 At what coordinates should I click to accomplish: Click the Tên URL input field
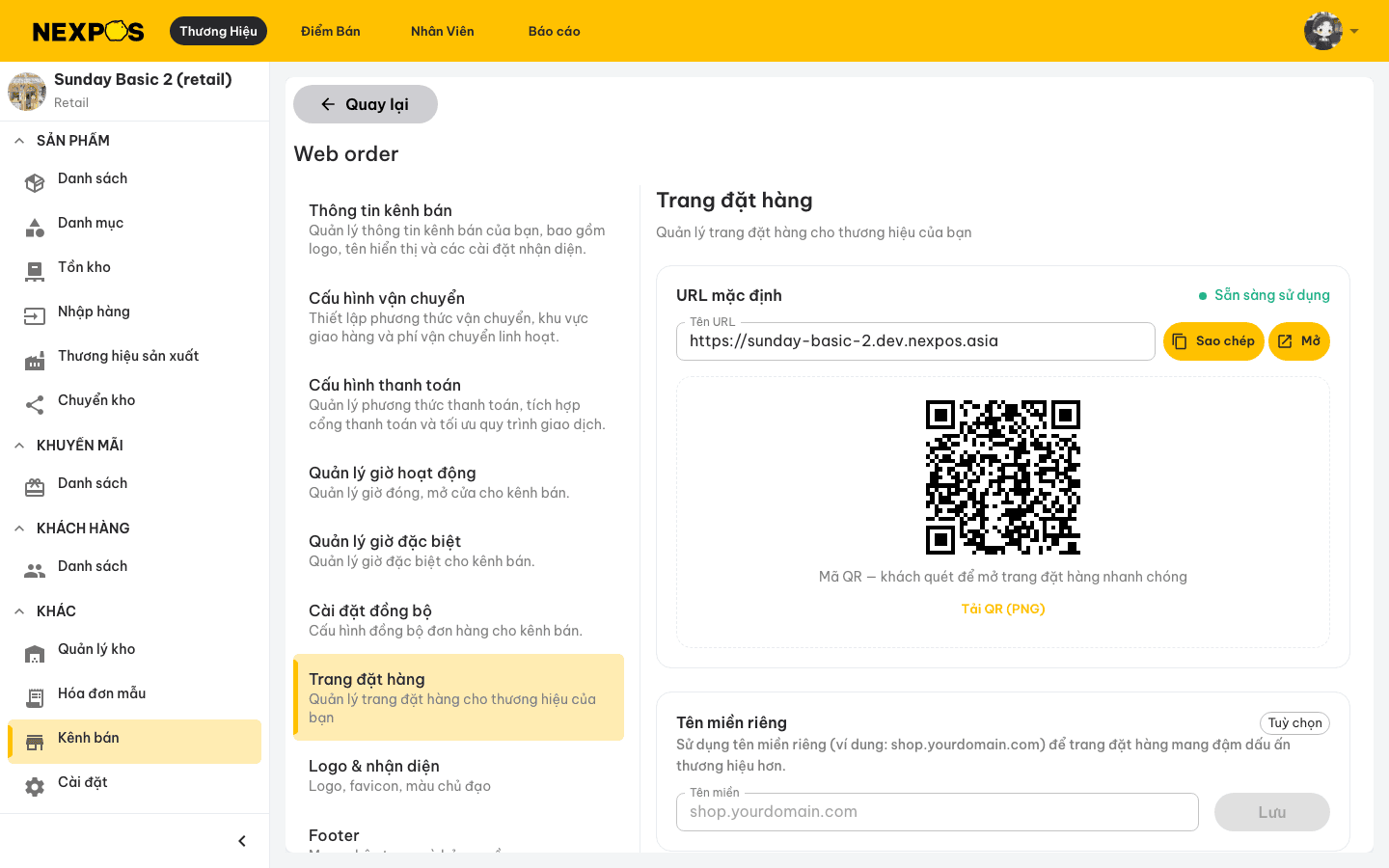915,341
